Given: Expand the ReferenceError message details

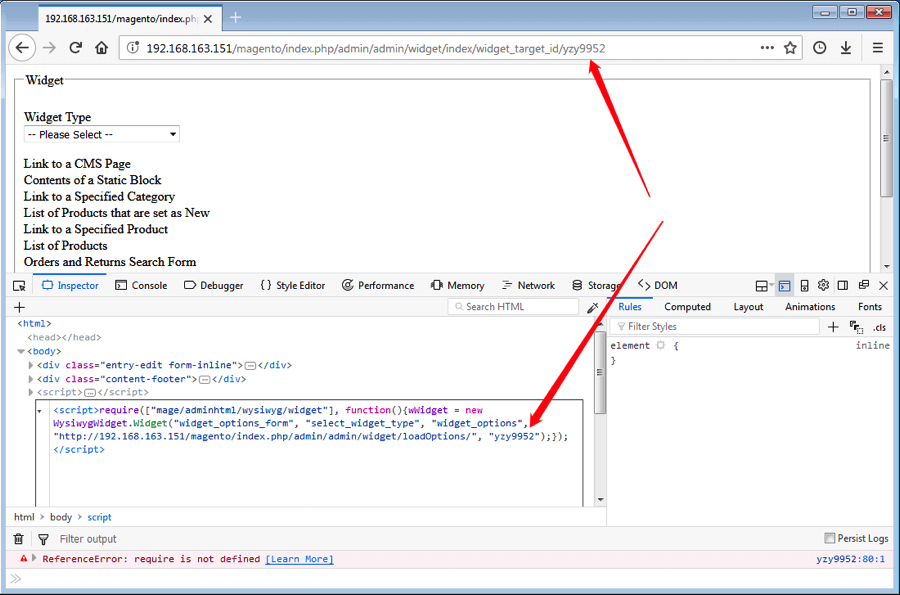Looking at the screenshot, I should [34, 559].
